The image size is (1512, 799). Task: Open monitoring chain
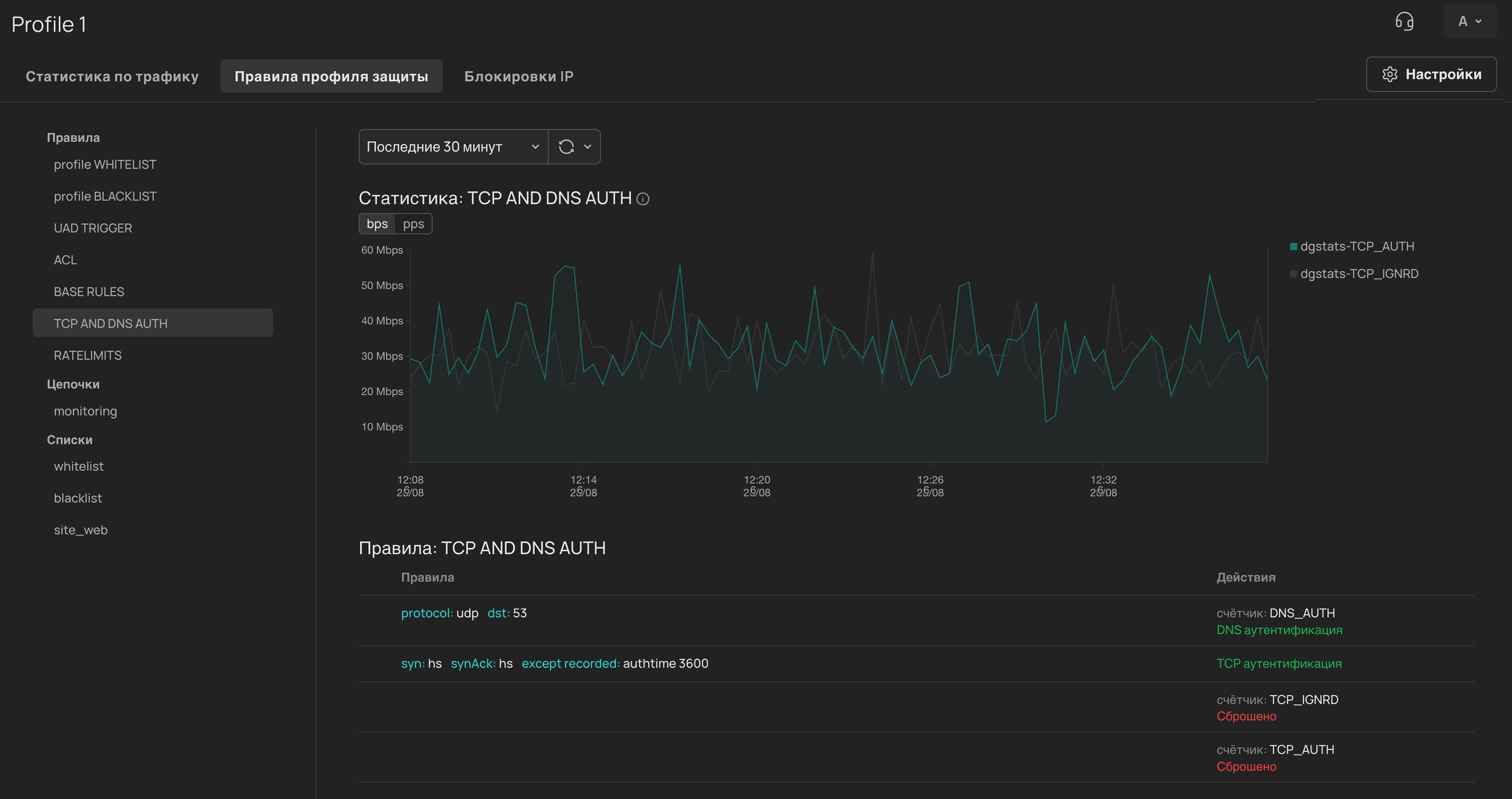[86, 411]
